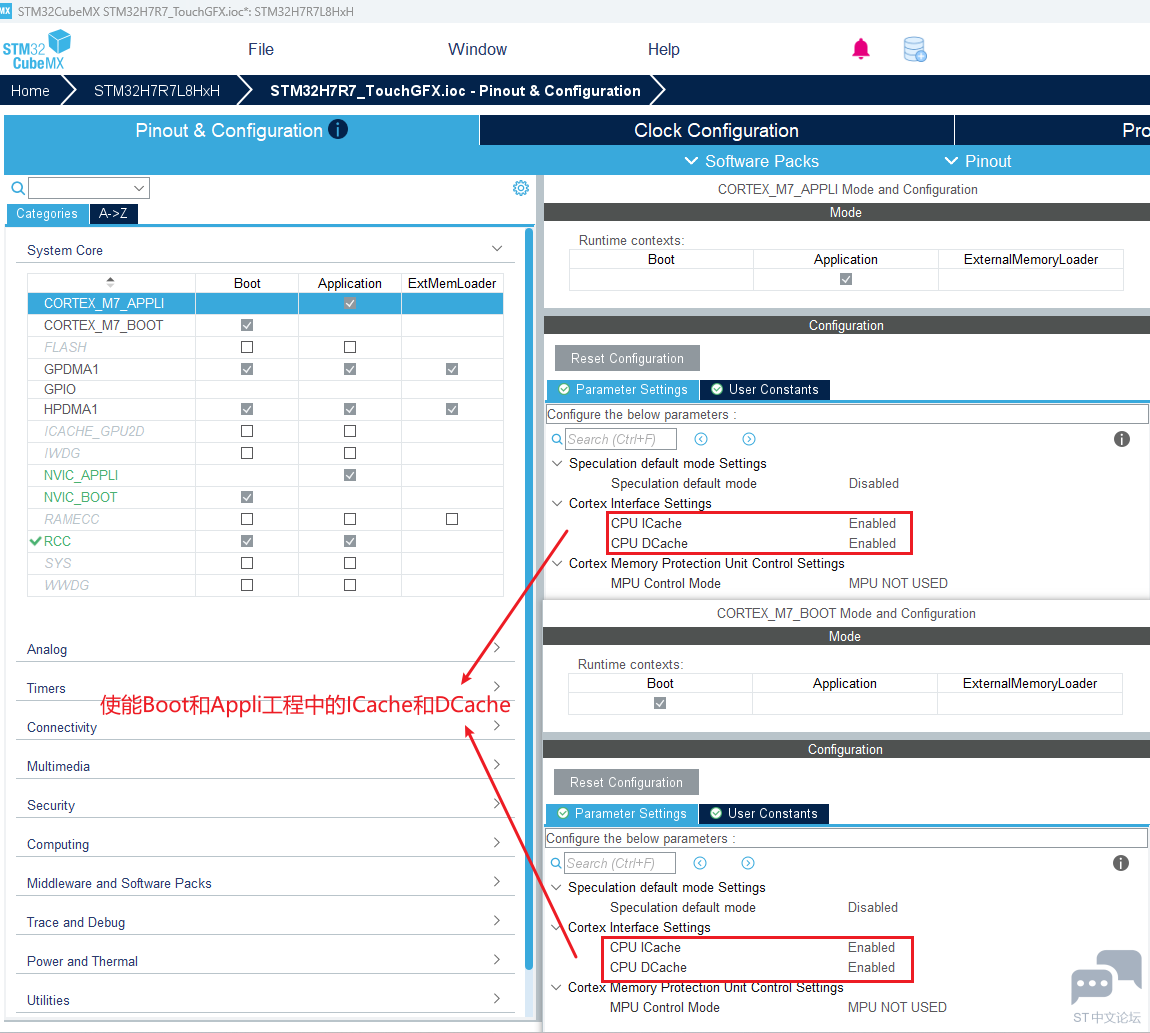Image resolution: width=1150 pixels, height=1033 pixels.
Task: Switch to A->Z listing tab
Action: [114, 213]
